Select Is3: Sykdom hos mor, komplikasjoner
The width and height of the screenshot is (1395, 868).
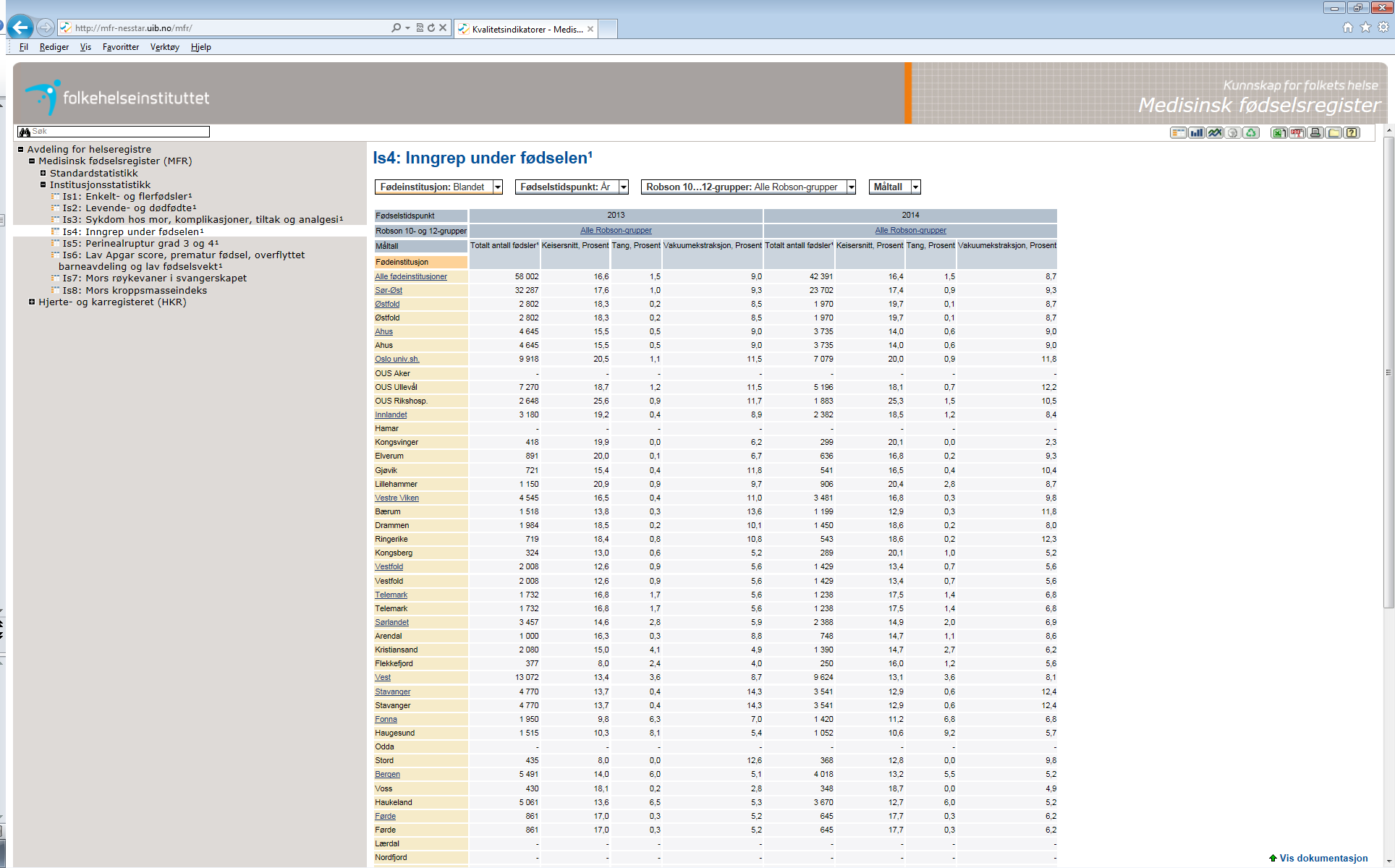pyautogui.click(x=203, y=219)
